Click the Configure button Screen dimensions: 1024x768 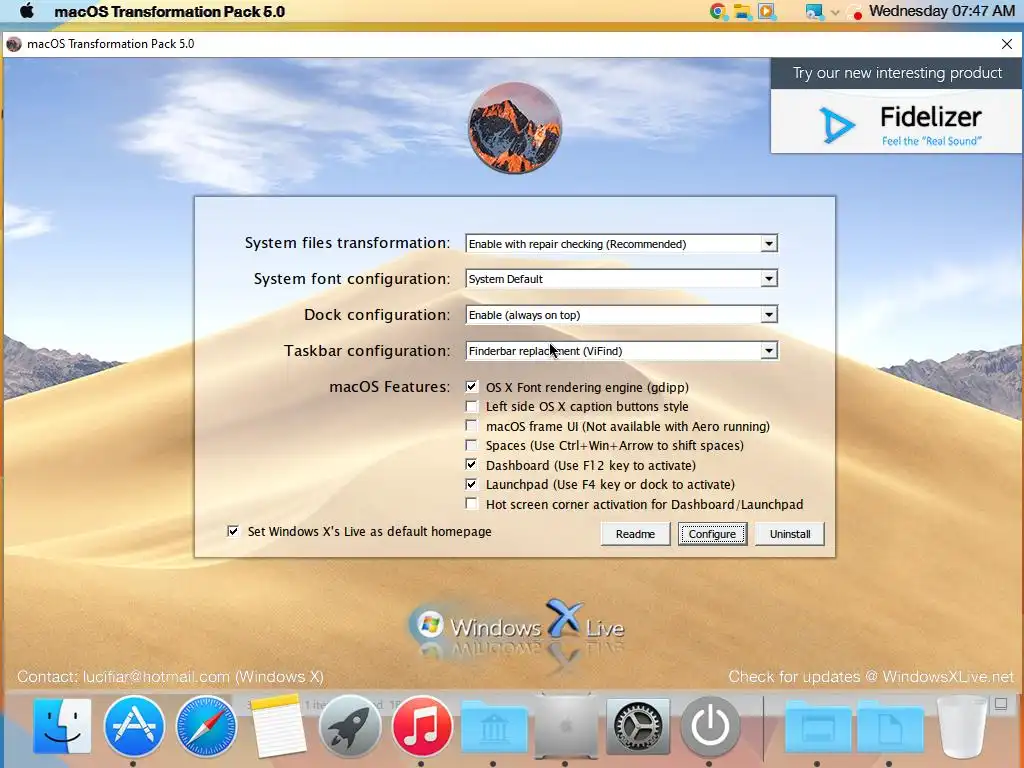[712, 534]
